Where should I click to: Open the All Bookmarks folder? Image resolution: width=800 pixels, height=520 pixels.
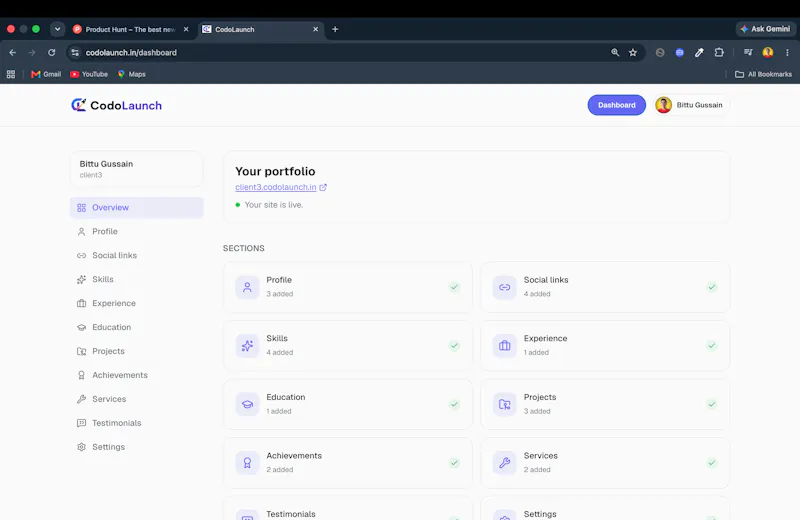click(763, 75)
